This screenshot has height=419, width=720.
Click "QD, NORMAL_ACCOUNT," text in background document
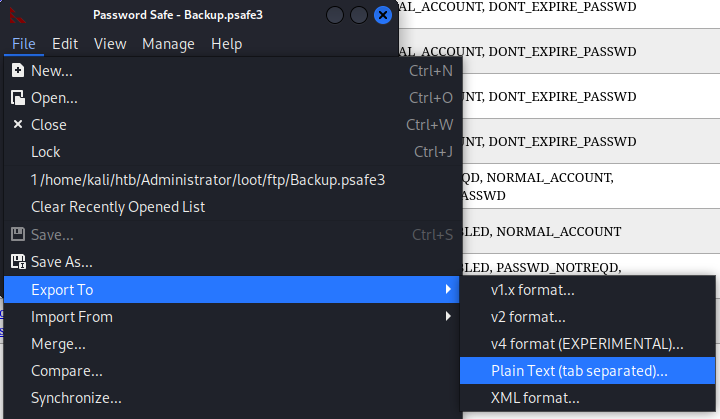(x=538, y=178)
